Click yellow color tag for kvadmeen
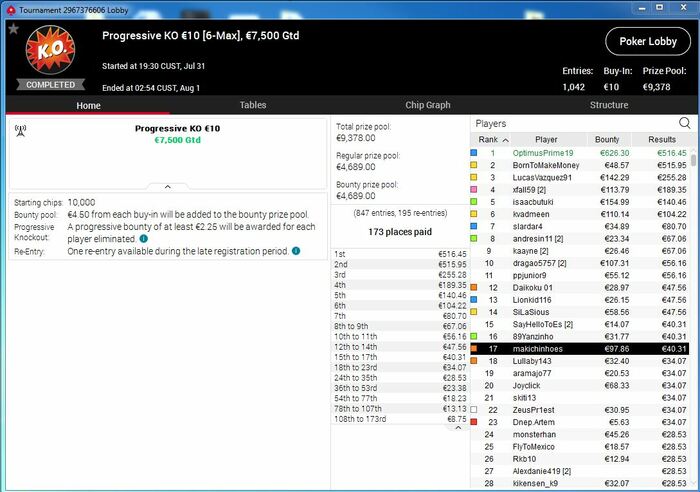The image size is (700, 492). coord(474,214)
